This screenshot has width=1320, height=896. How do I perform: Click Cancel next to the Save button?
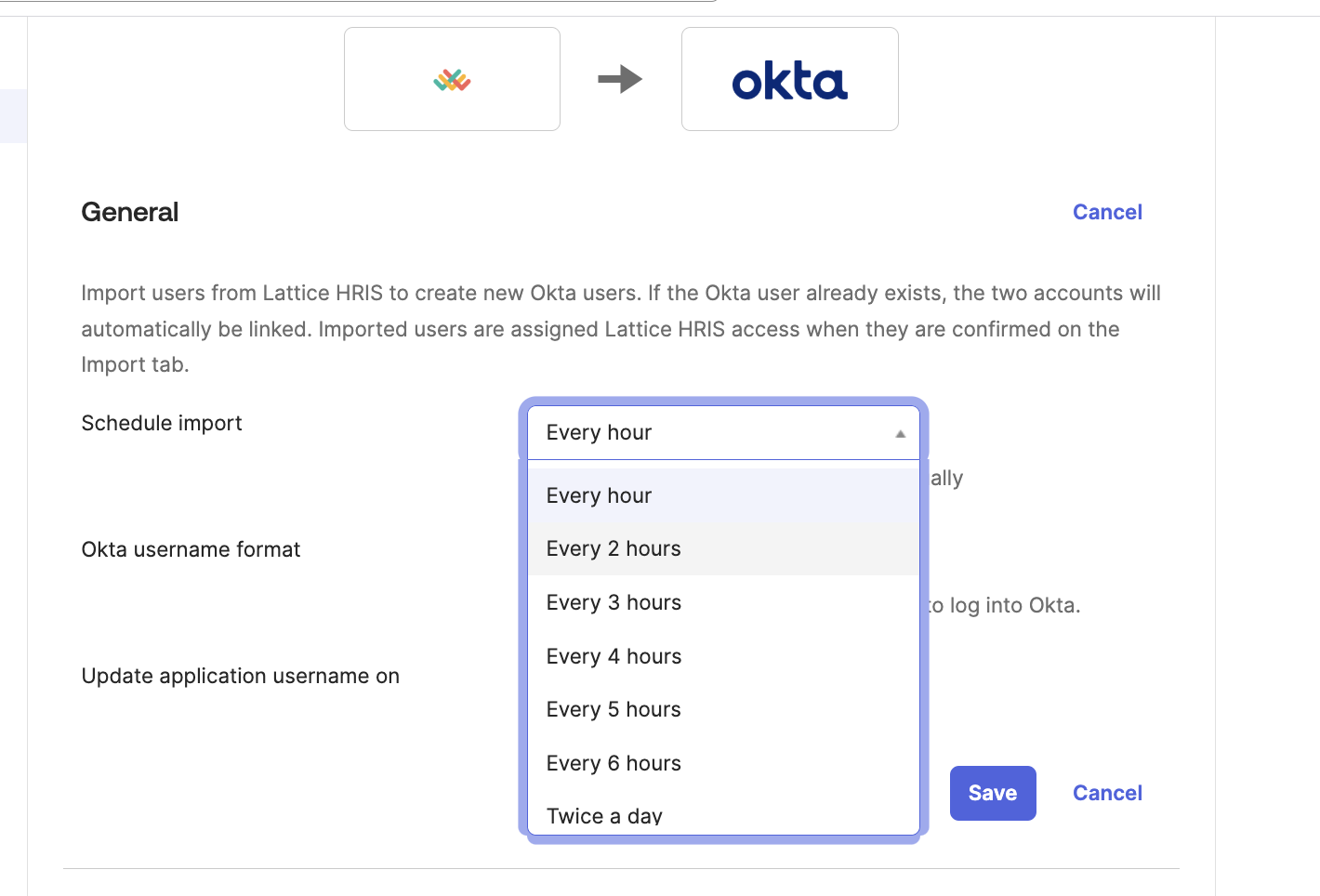point(1107,793)
